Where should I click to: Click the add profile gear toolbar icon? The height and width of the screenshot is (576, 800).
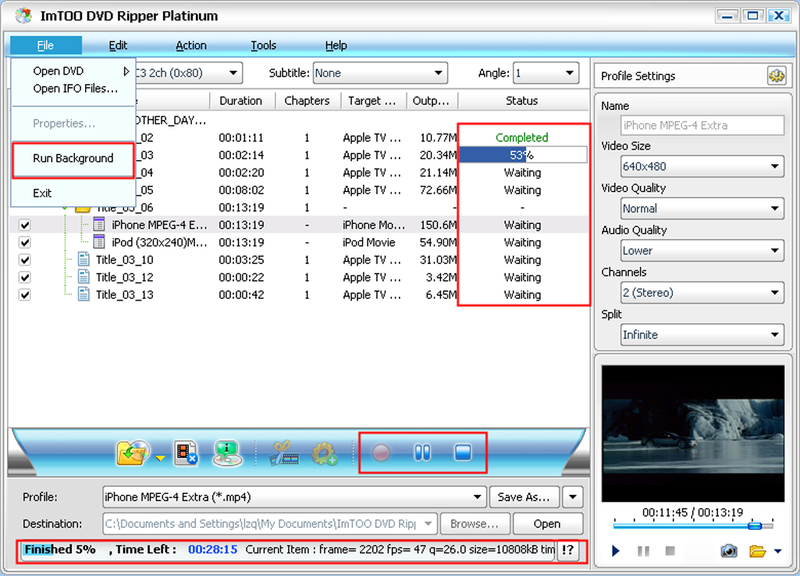click(x=324, y=453)
